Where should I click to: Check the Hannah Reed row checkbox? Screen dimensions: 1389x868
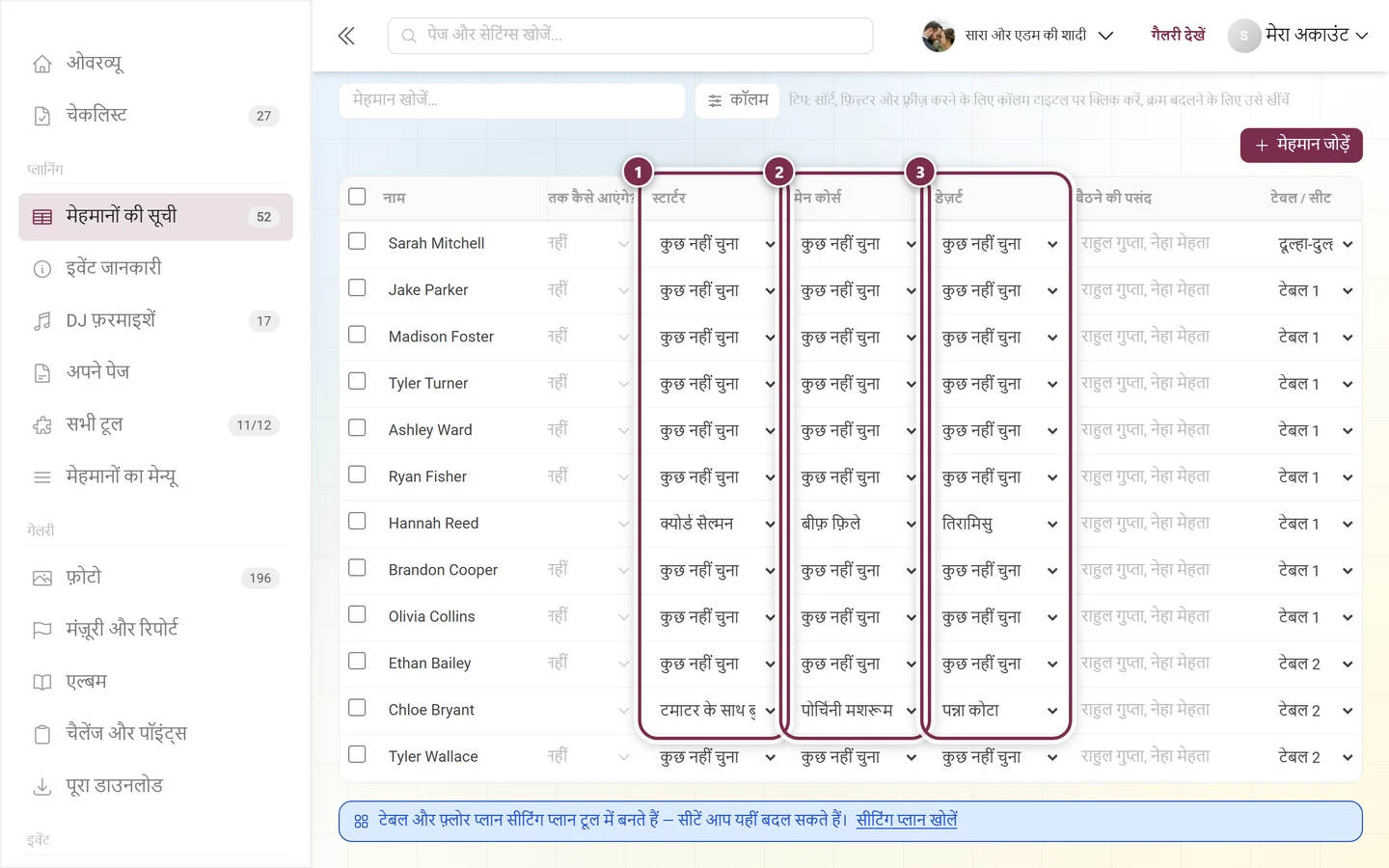point(357,521)
